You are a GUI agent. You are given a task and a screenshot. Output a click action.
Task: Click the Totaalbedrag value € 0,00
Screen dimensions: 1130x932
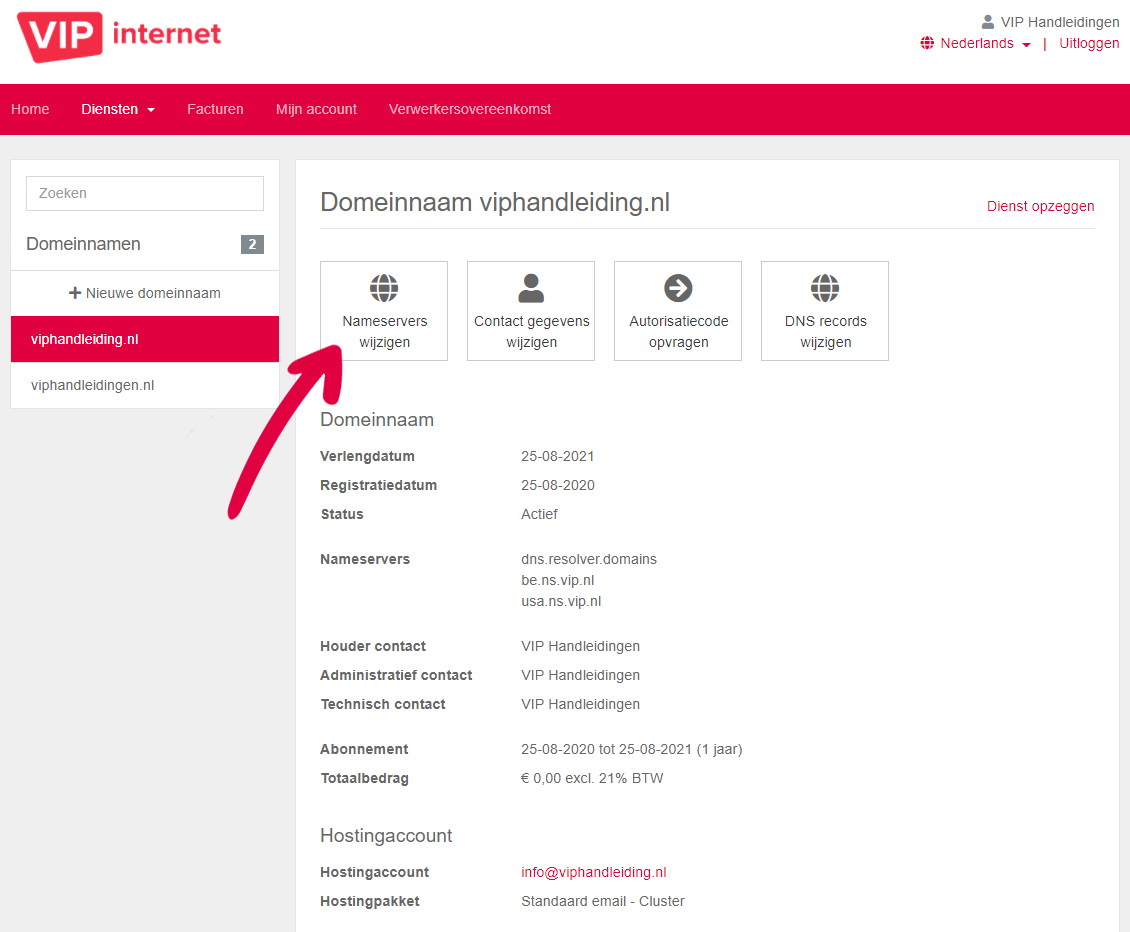click(592, 778)
